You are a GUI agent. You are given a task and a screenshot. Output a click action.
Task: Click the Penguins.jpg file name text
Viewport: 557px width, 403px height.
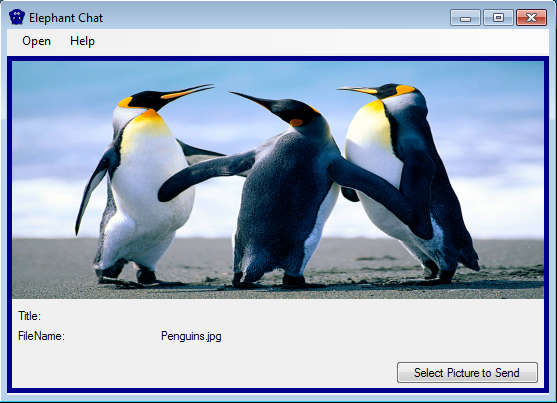[191, 336]
